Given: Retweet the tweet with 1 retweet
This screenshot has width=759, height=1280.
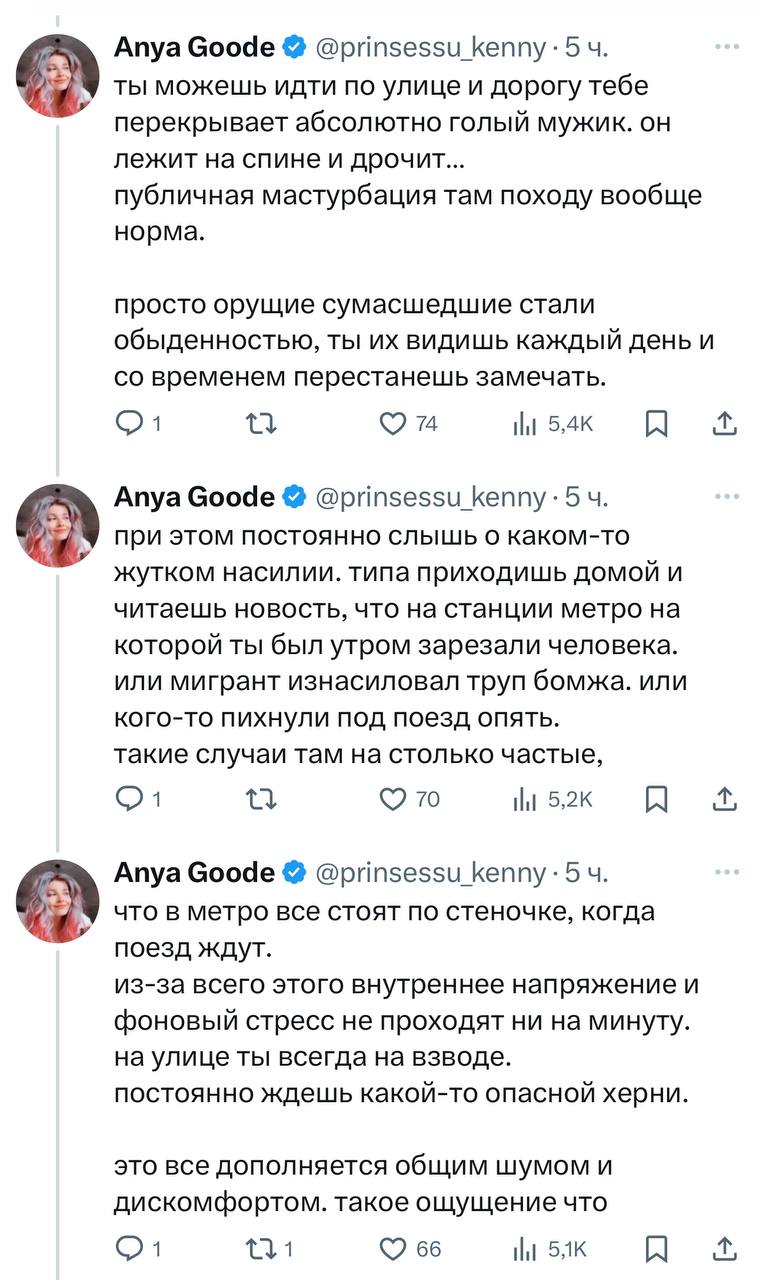Looking at the screenshot, I should 261,1248.
